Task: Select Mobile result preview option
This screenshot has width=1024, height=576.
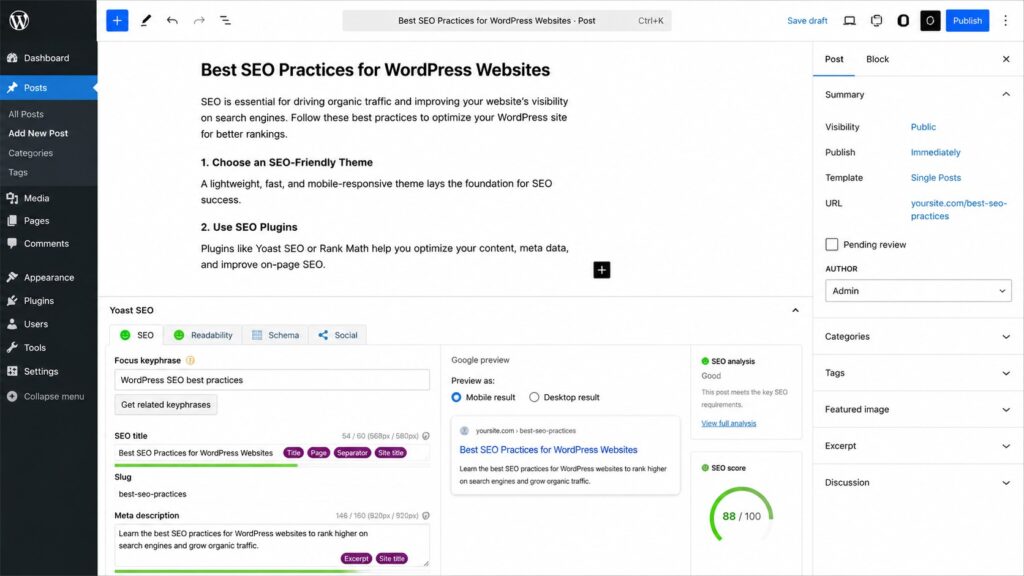Action: point(456,397)
